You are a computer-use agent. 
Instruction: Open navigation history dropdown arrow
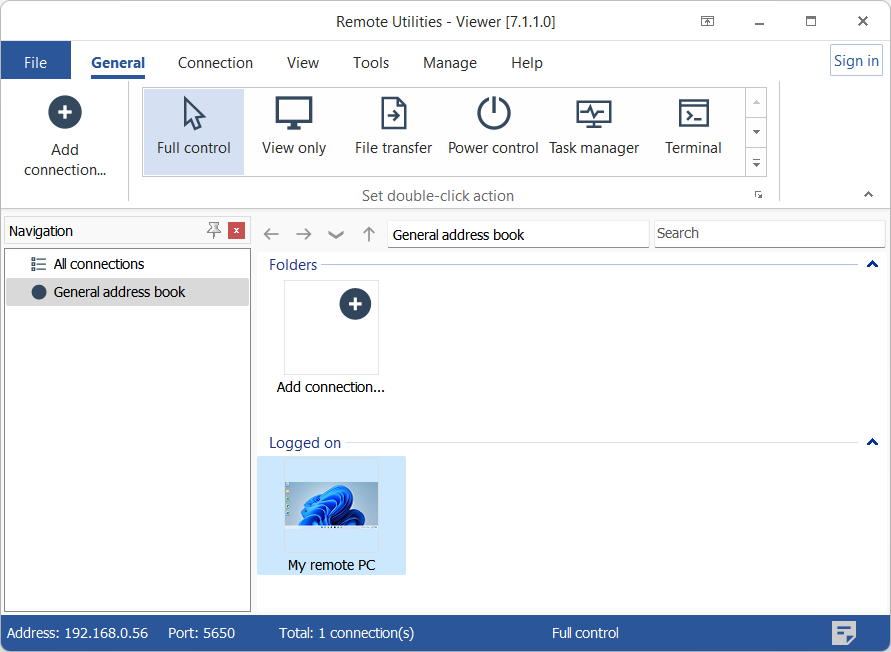[x=336, y=234]
